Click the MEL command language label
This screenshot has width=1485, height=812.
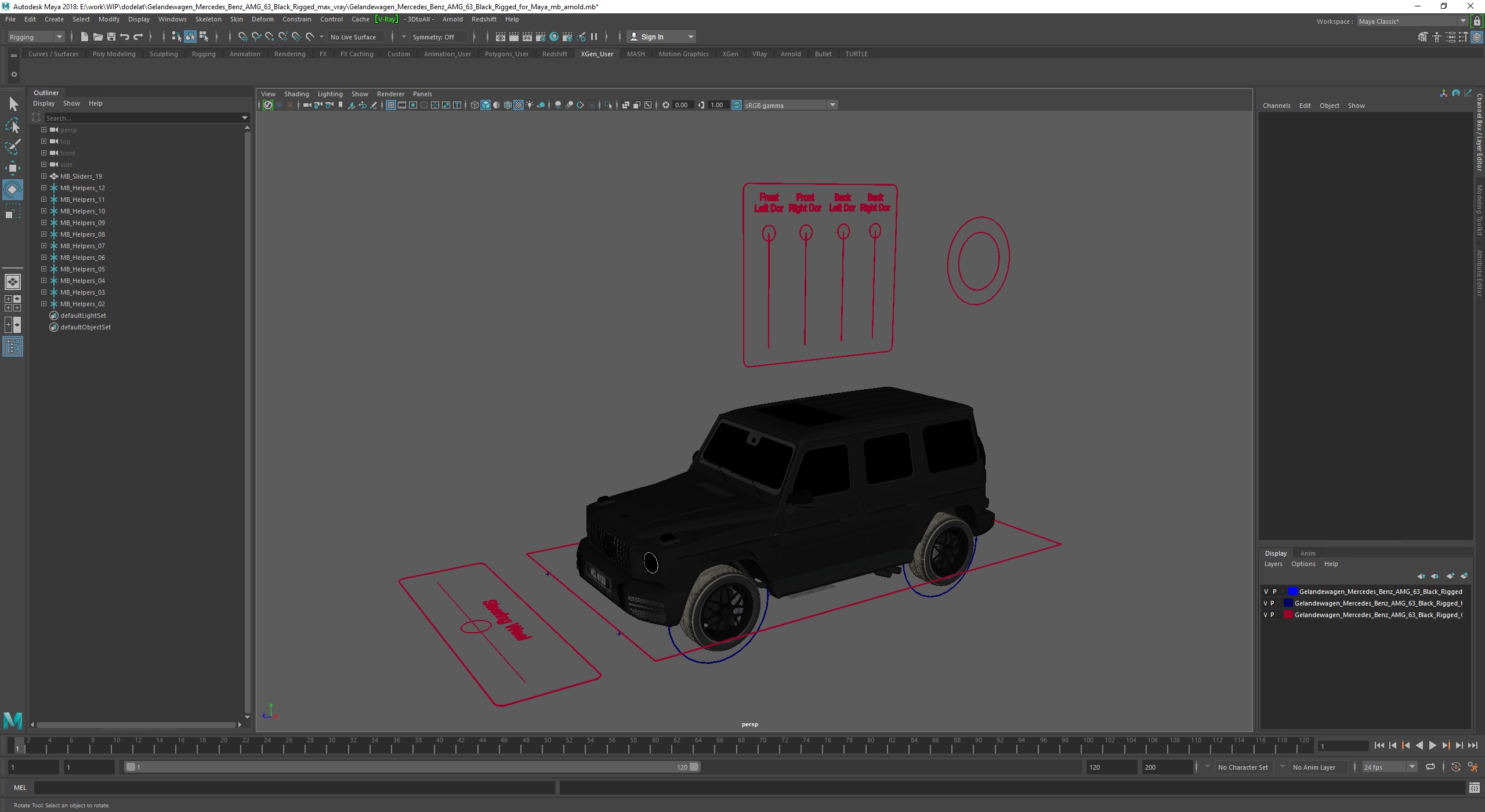[20, 788]
